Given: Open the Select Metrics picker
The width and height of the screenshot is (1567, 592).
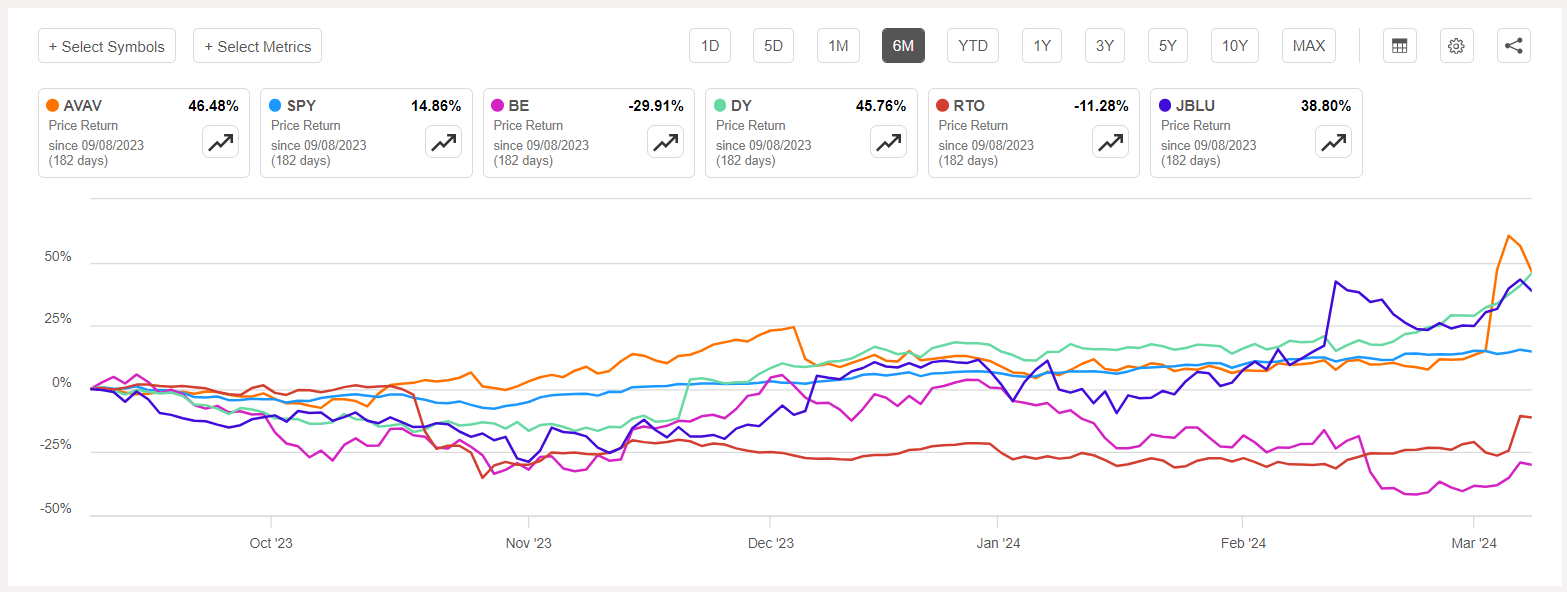Looking at the screenshot, I should pyautogui.click(x=257, y=46).
